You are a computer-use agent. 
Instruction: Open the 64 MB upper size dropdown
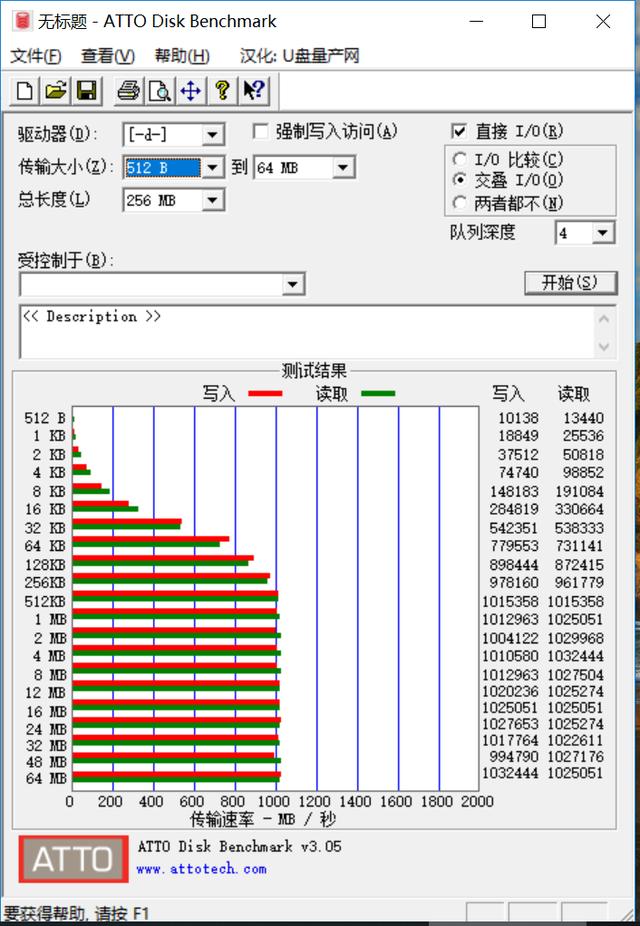click(342, 168)
